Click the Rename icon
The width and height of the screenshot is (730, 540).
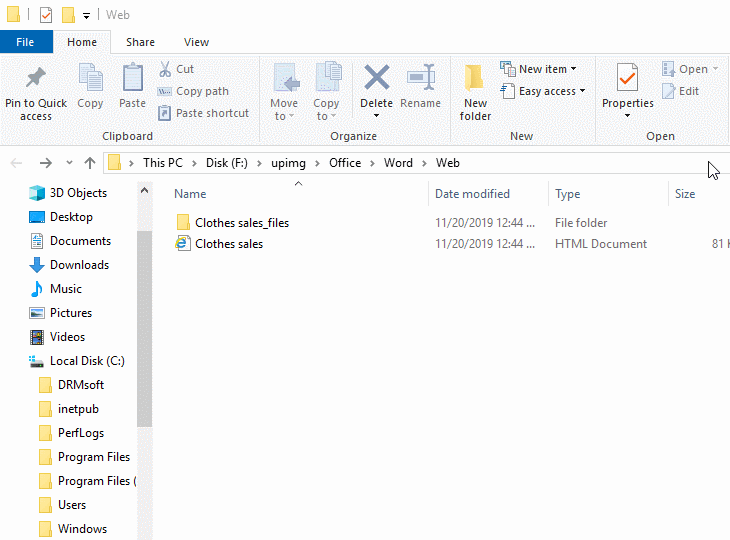coord(420,78)
